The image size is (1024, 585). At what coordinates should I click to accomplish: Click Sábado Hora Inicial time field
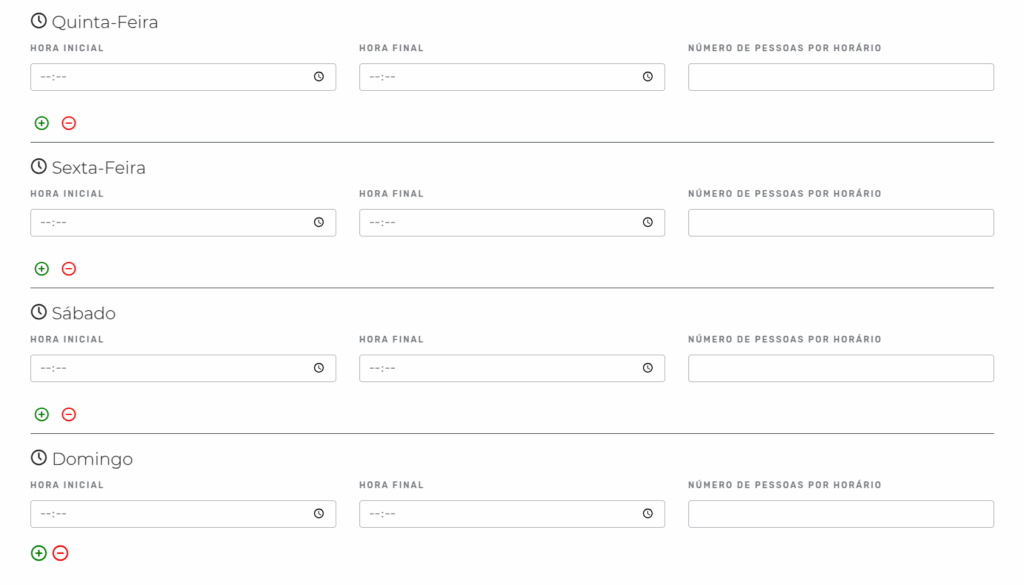point(183,368)
